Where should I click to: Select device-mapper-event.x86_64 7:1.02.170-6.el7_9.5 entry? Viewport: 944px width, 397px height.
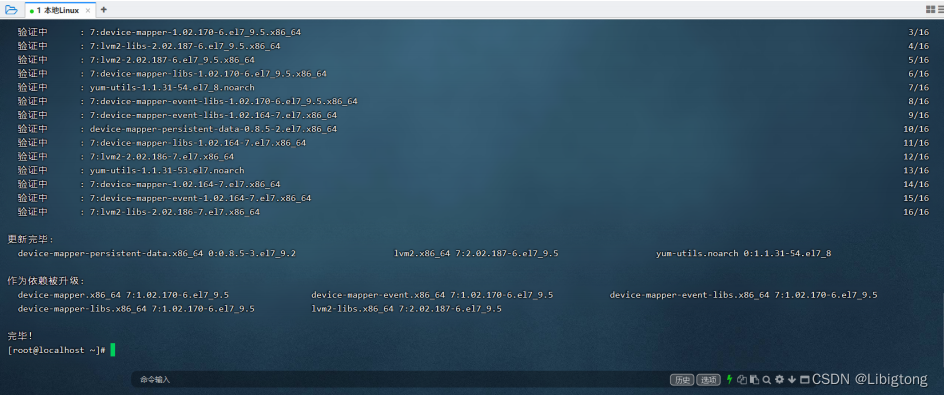coord(432,295)
